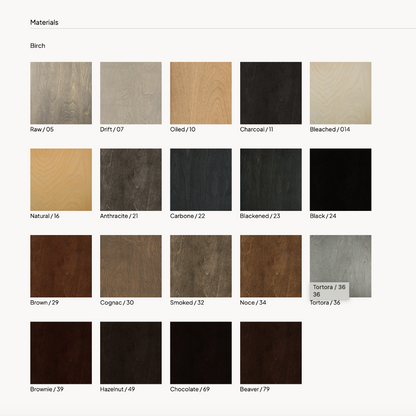
Task: Select the Raw / 05 birch swatch
Action: [x=61, y=93]
